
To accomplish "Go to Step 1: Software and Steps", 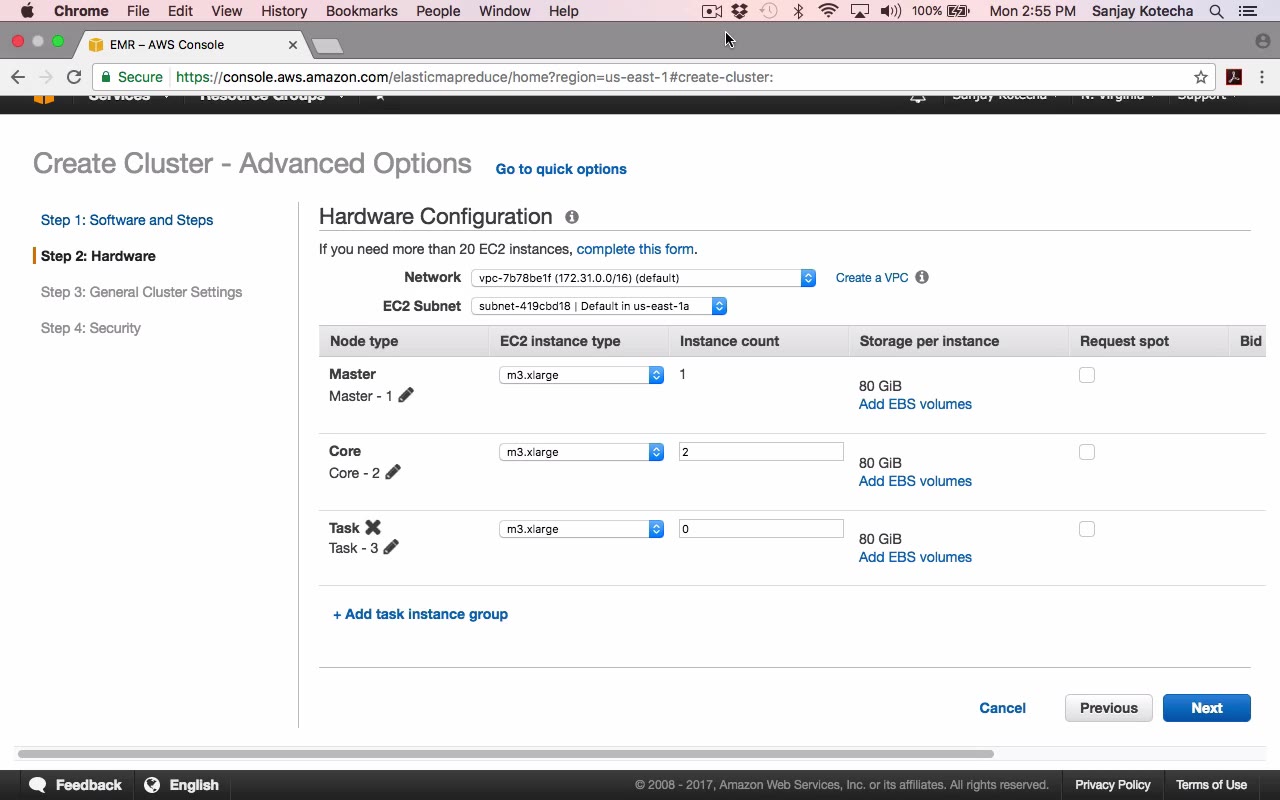I will 127,220.
